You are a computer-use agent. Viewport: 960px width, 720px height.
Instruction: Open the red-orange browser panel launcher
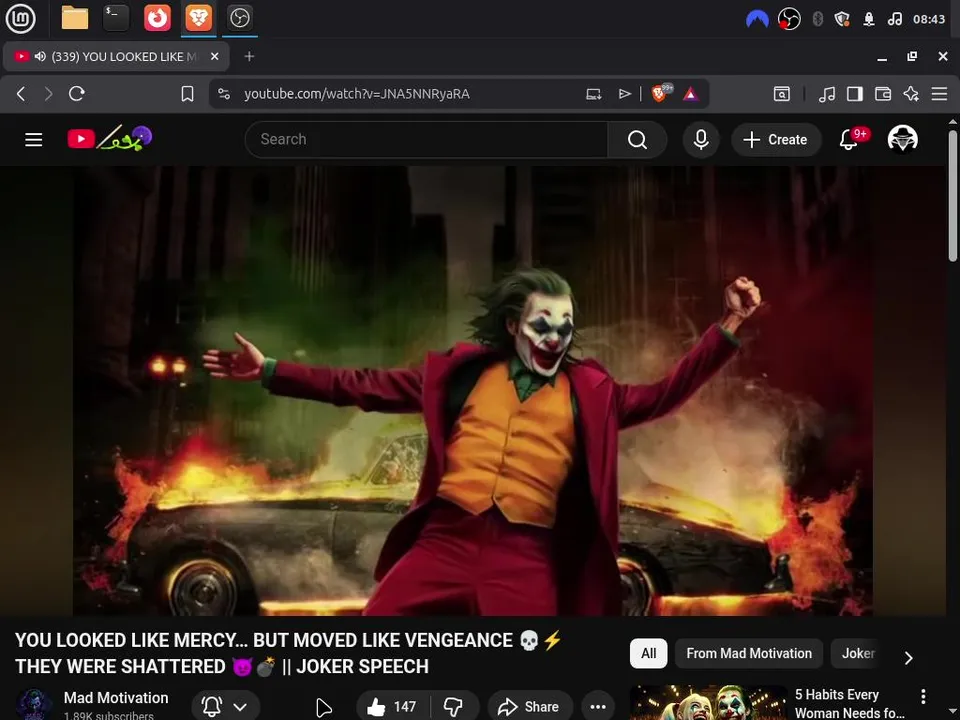coord(157,18)
